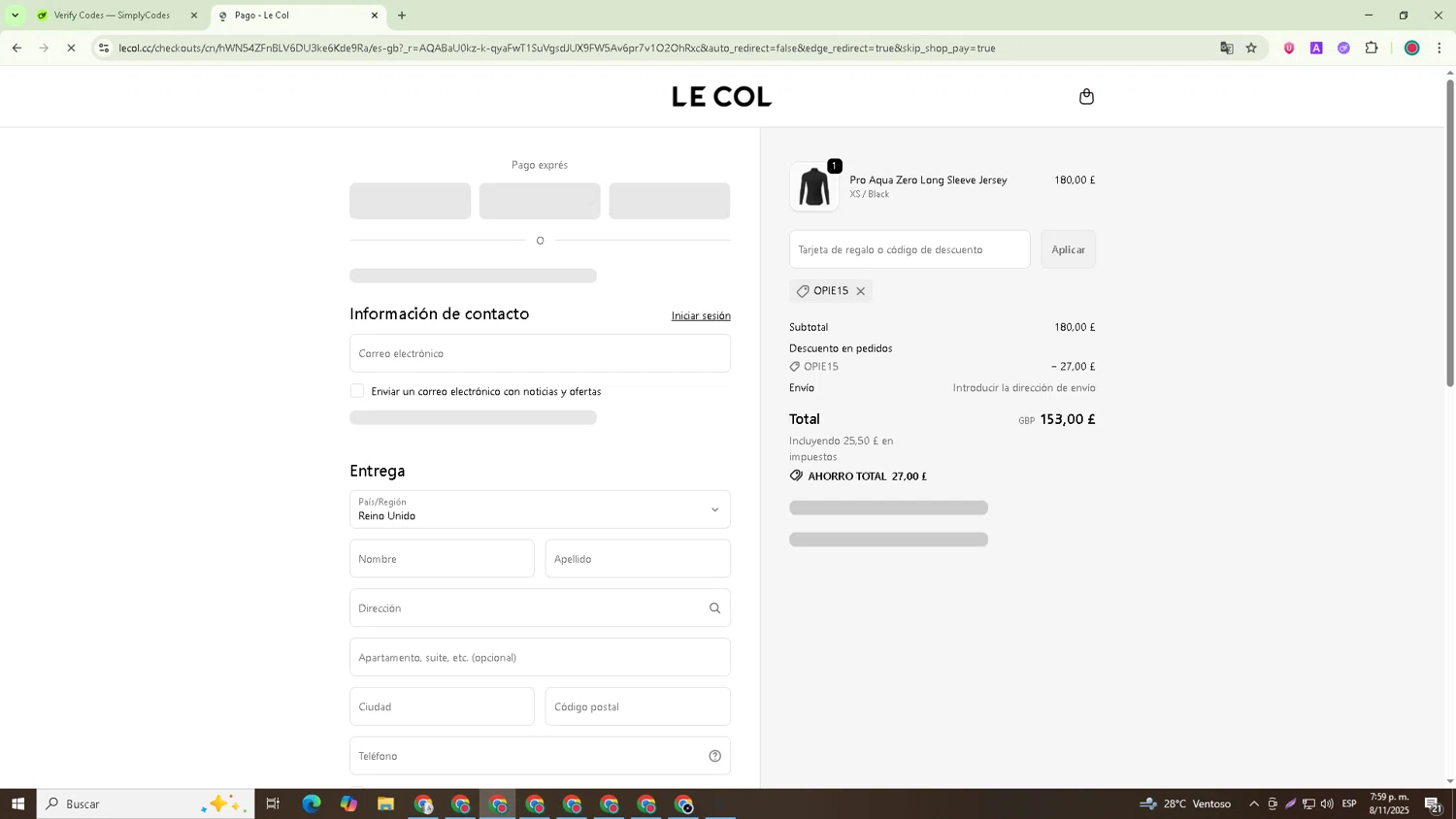Click the Teléfono input field
The image size is (1456, 819).
(x=540, y=756)
